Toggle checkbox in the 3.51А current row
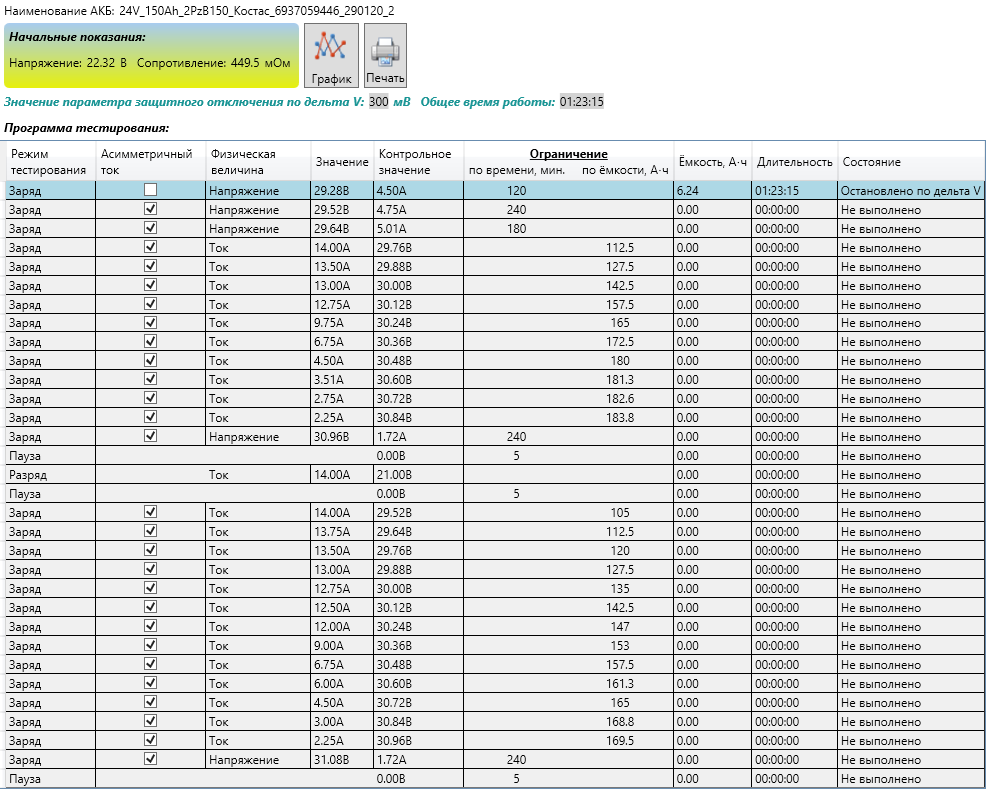The image size is (997, 799). (x=150, y=379)
